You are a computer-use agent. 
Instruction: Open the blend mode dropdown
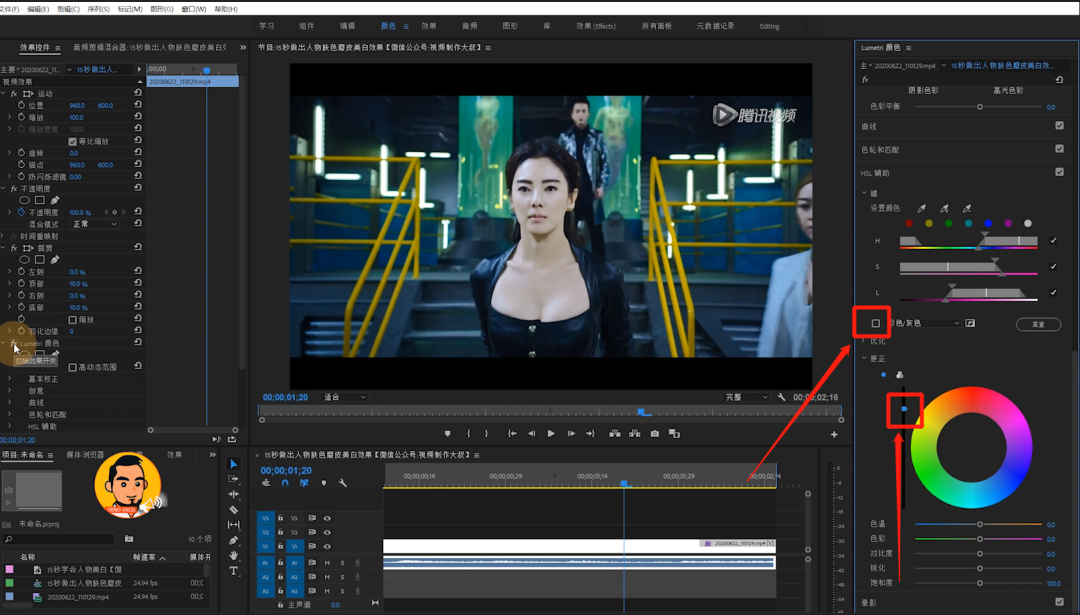(95, 224)
